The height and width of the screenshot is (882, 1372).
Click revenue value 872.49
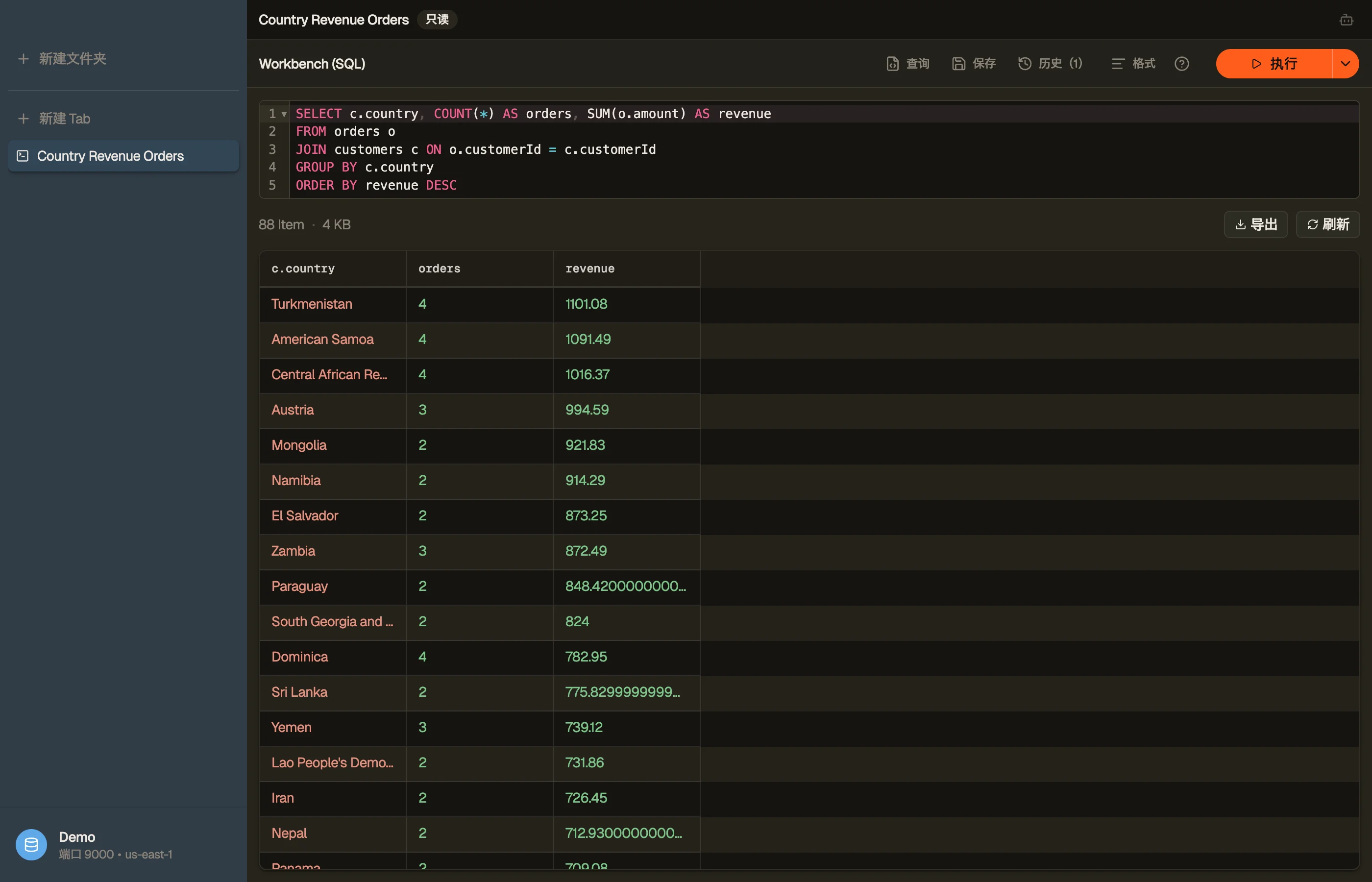586,551
